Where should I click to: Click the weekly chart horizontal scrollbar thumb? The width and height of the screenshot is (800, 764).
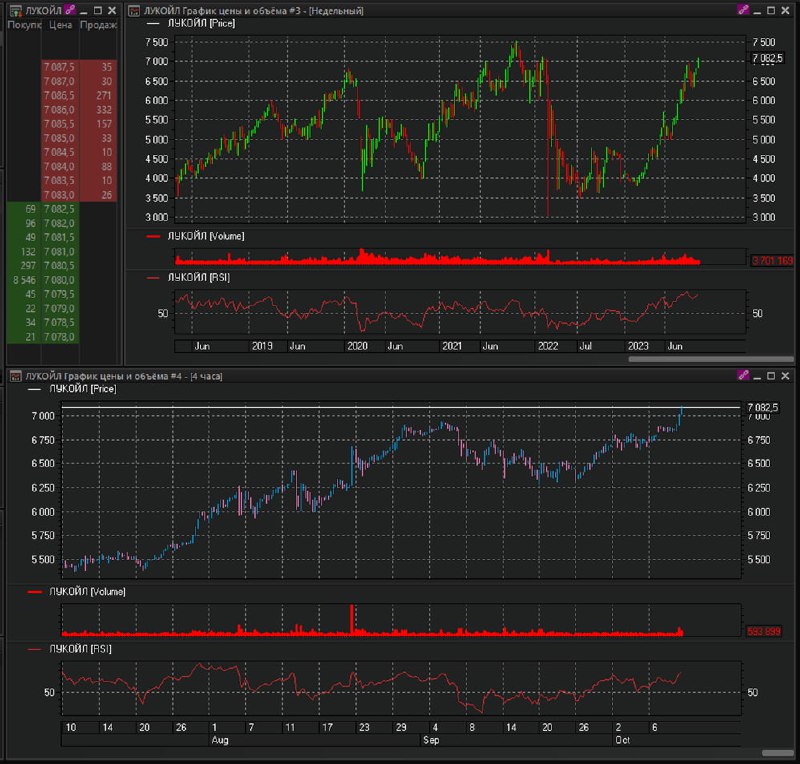(x=711, y=359)
